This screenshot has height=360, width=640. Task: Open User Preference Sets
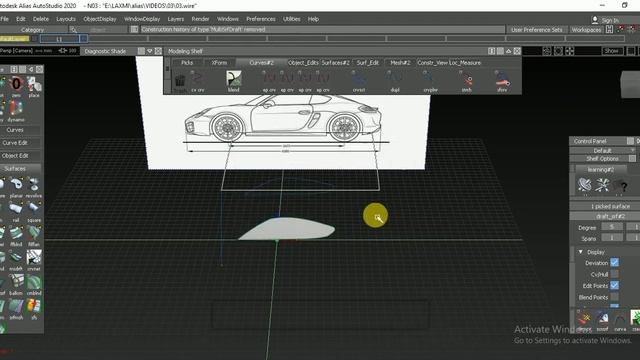[x=536, y=29]
